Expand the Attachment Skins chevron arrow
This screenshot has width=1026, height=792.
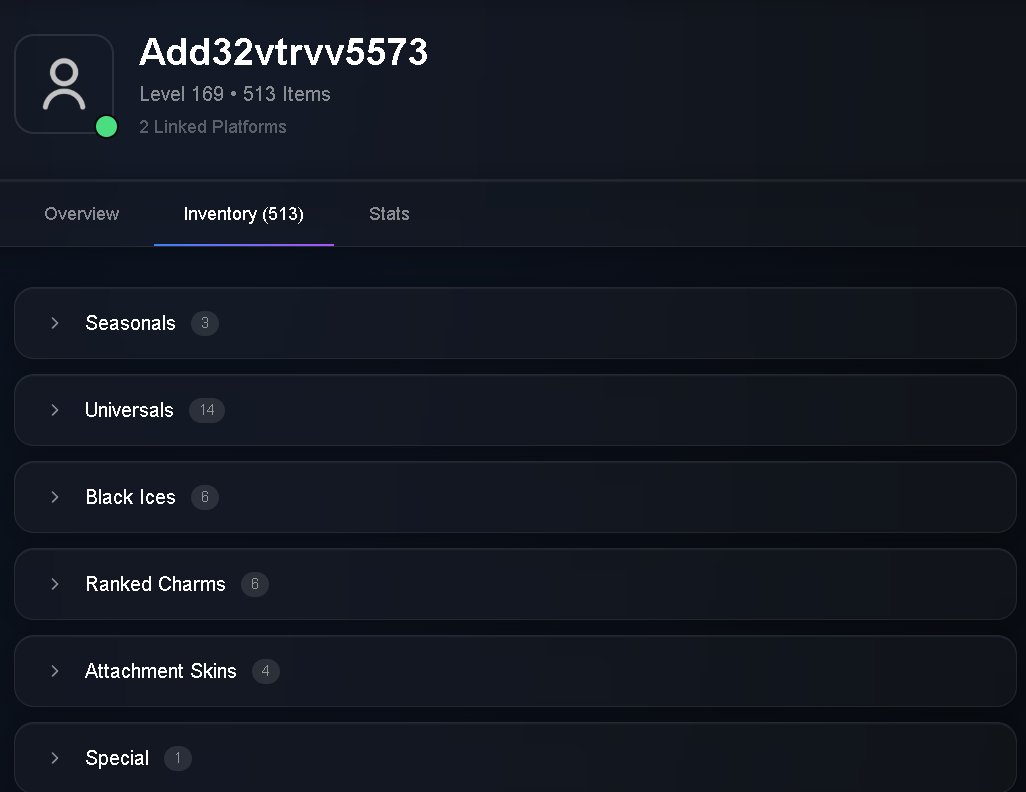(55, 671)
